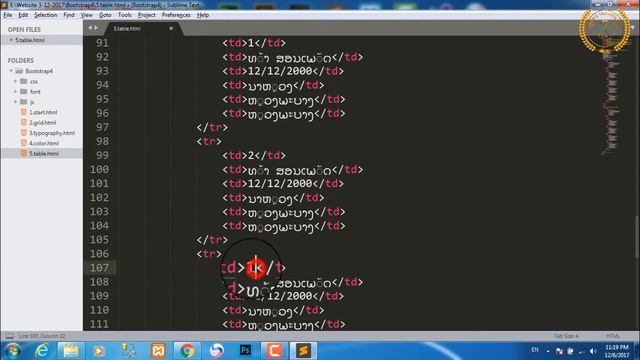Click the 2.grid.html file icon

24,122
